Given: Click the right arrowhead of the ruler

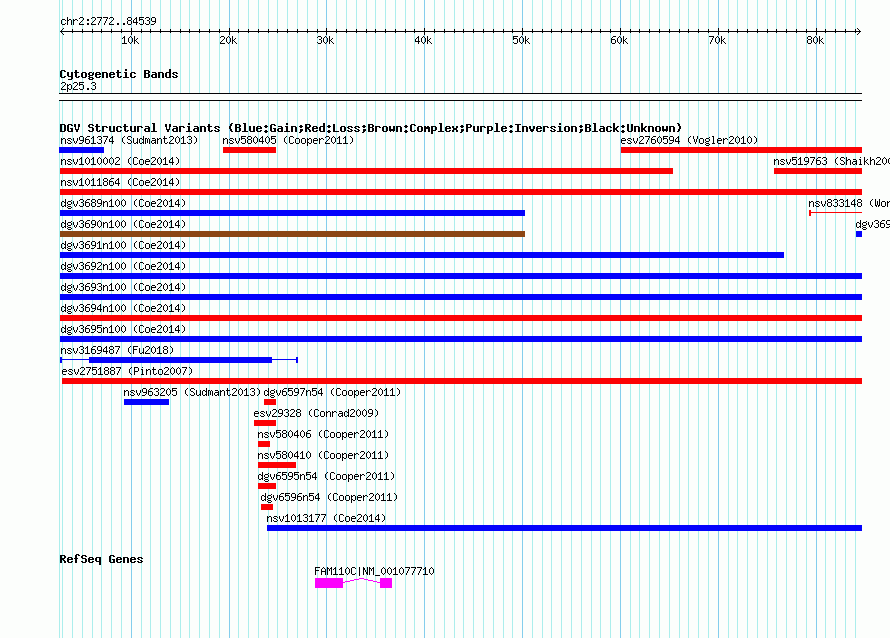Looking at the screenshot, I should 858,31.
